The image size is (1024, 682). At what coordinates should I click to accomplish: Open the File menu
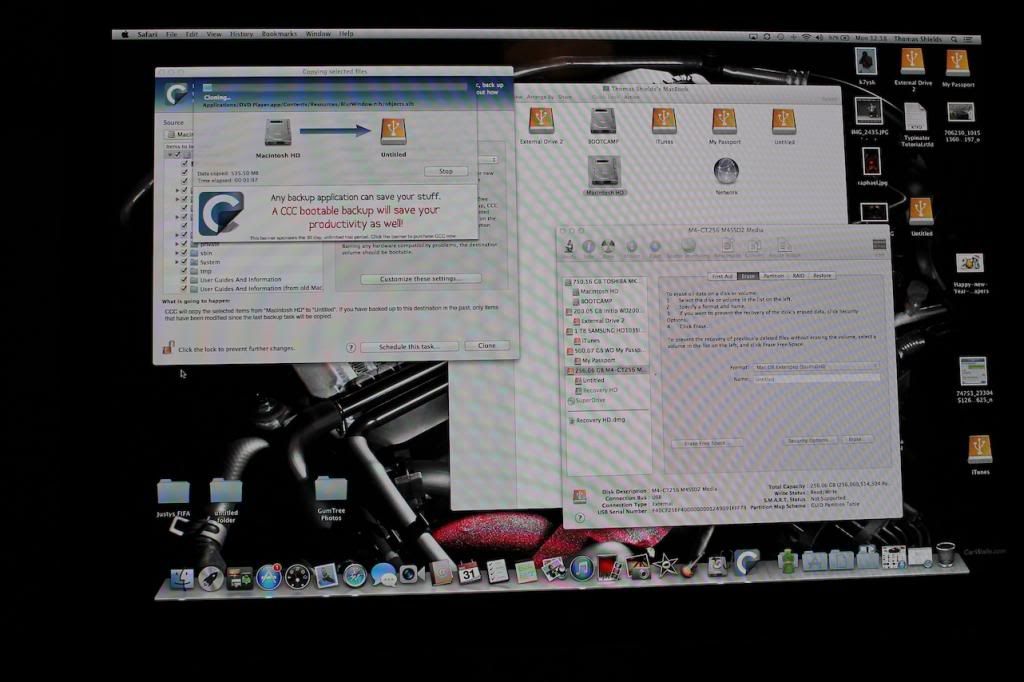tap(171, 34)
